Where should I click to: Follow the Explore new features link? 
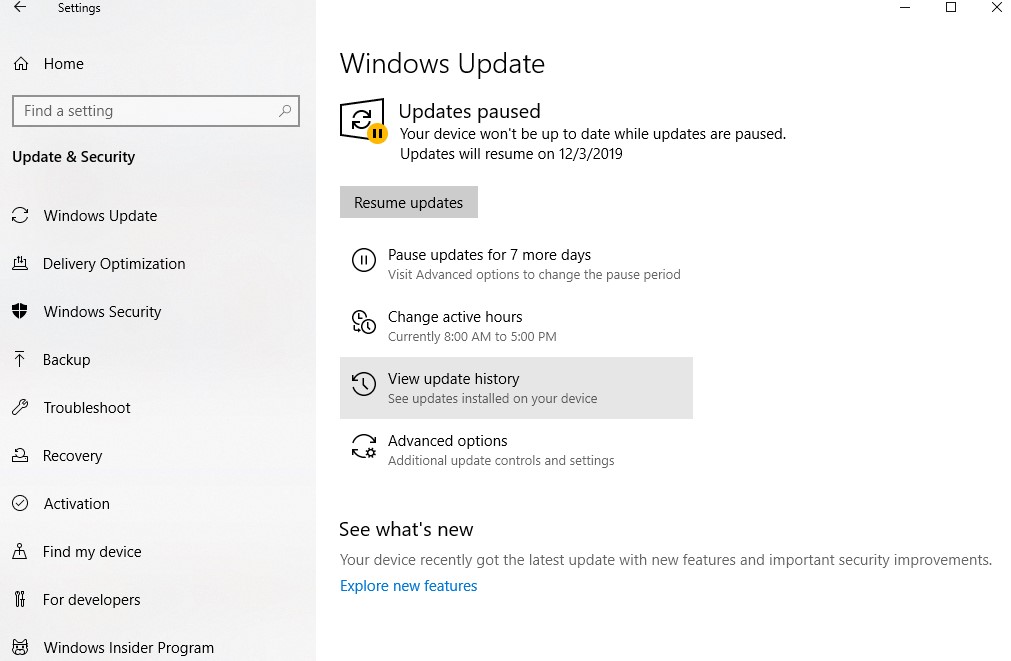[408, 586]
